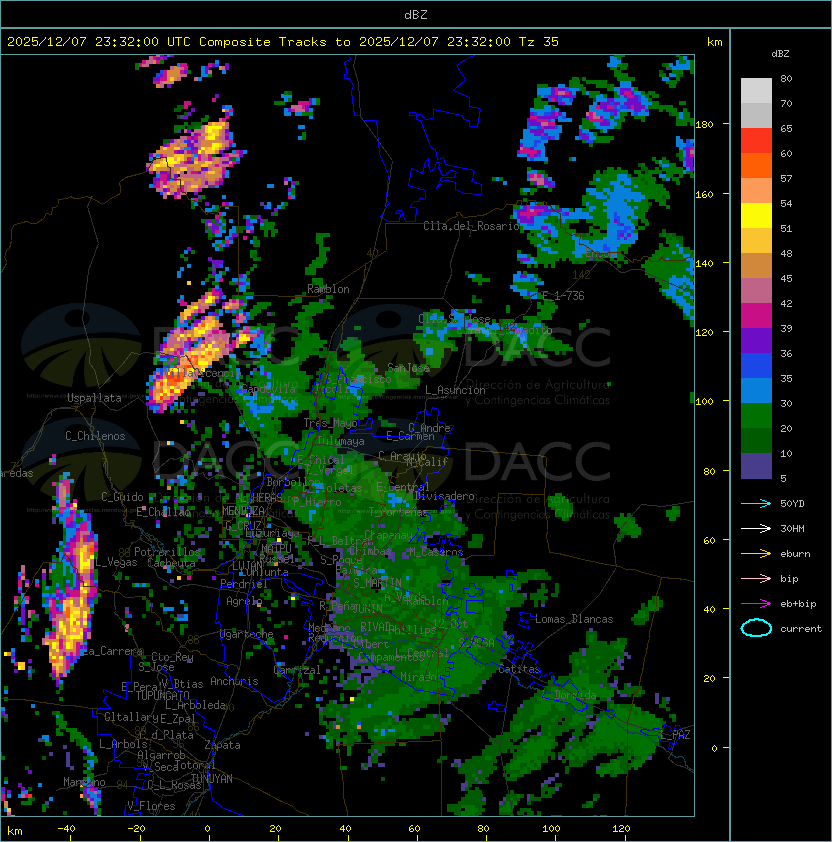
Task: Select the purple 36–39 dBZ swatch
Action: pos(756,341)
